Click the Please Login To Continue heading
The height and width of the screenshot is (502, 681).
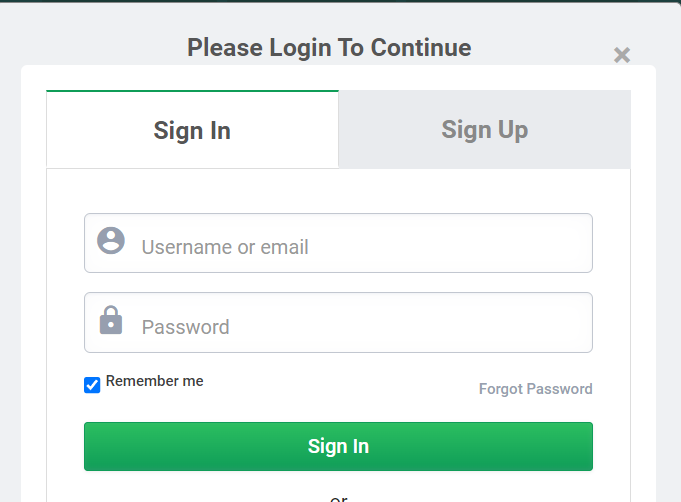[x=329, y=47]
